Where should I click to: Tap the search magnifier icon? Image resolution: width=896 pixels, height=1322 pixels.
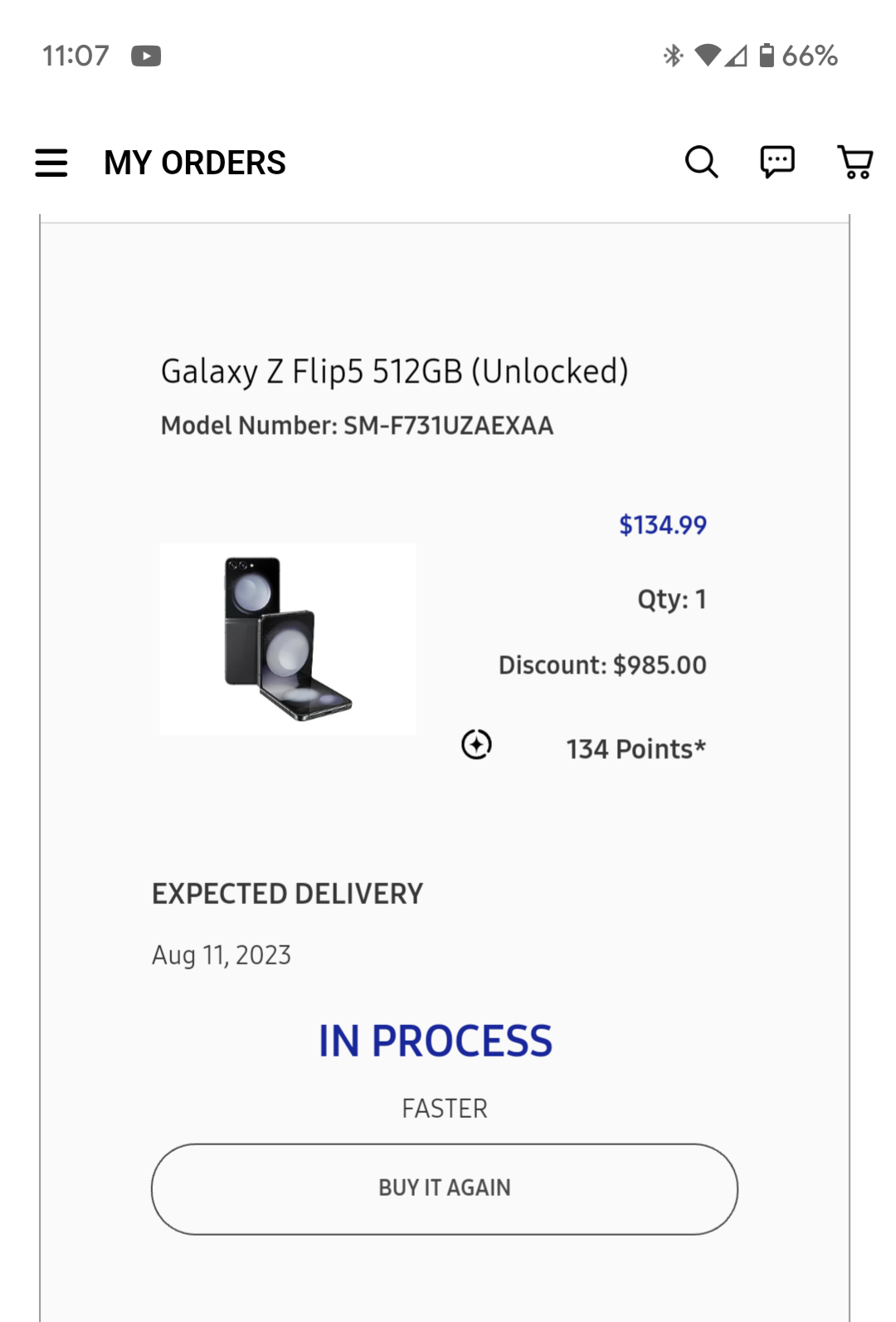point(701,162)
